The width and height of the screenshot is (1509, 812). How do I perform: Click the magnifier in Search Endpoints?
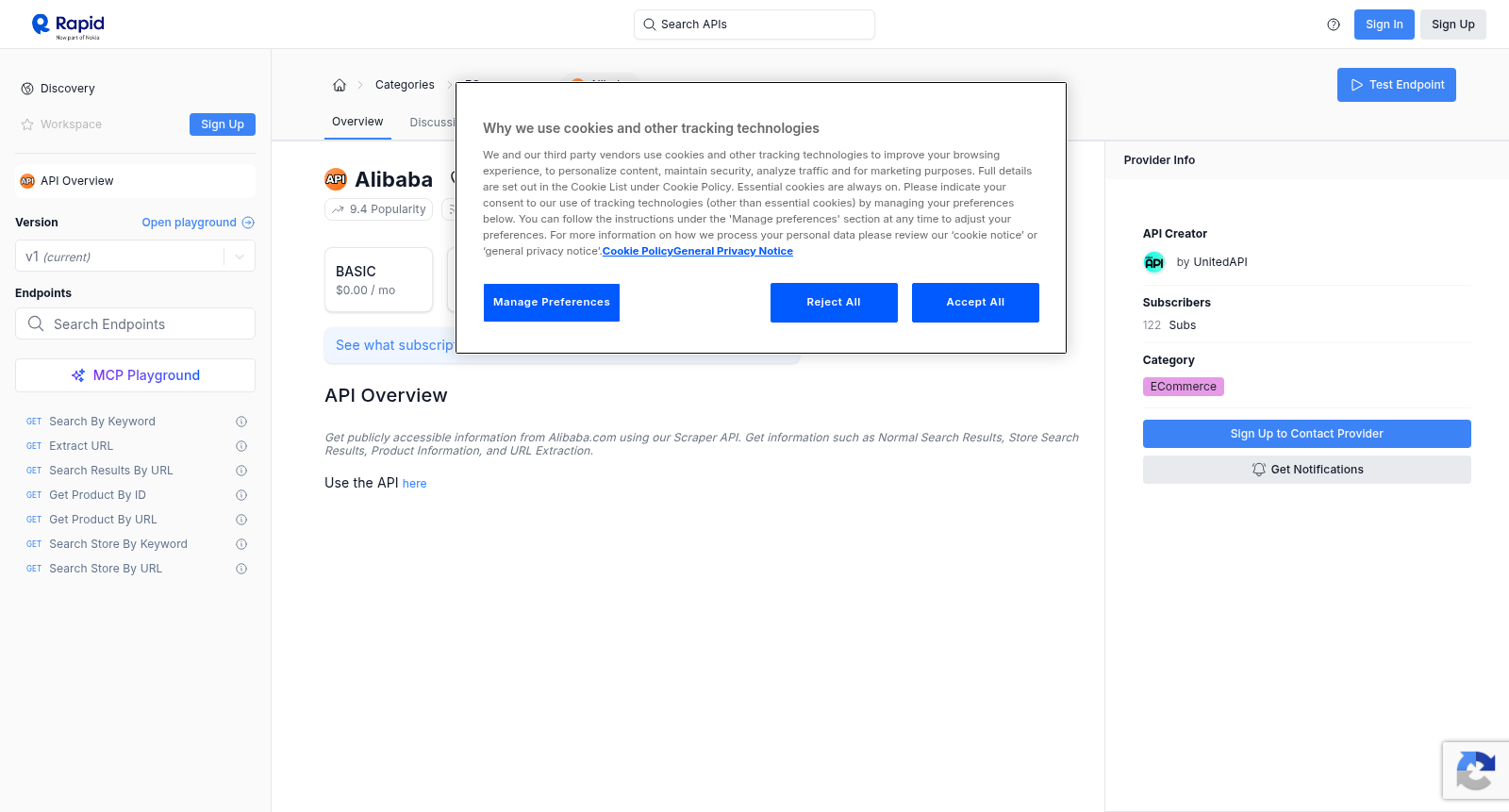pos(36,323)
